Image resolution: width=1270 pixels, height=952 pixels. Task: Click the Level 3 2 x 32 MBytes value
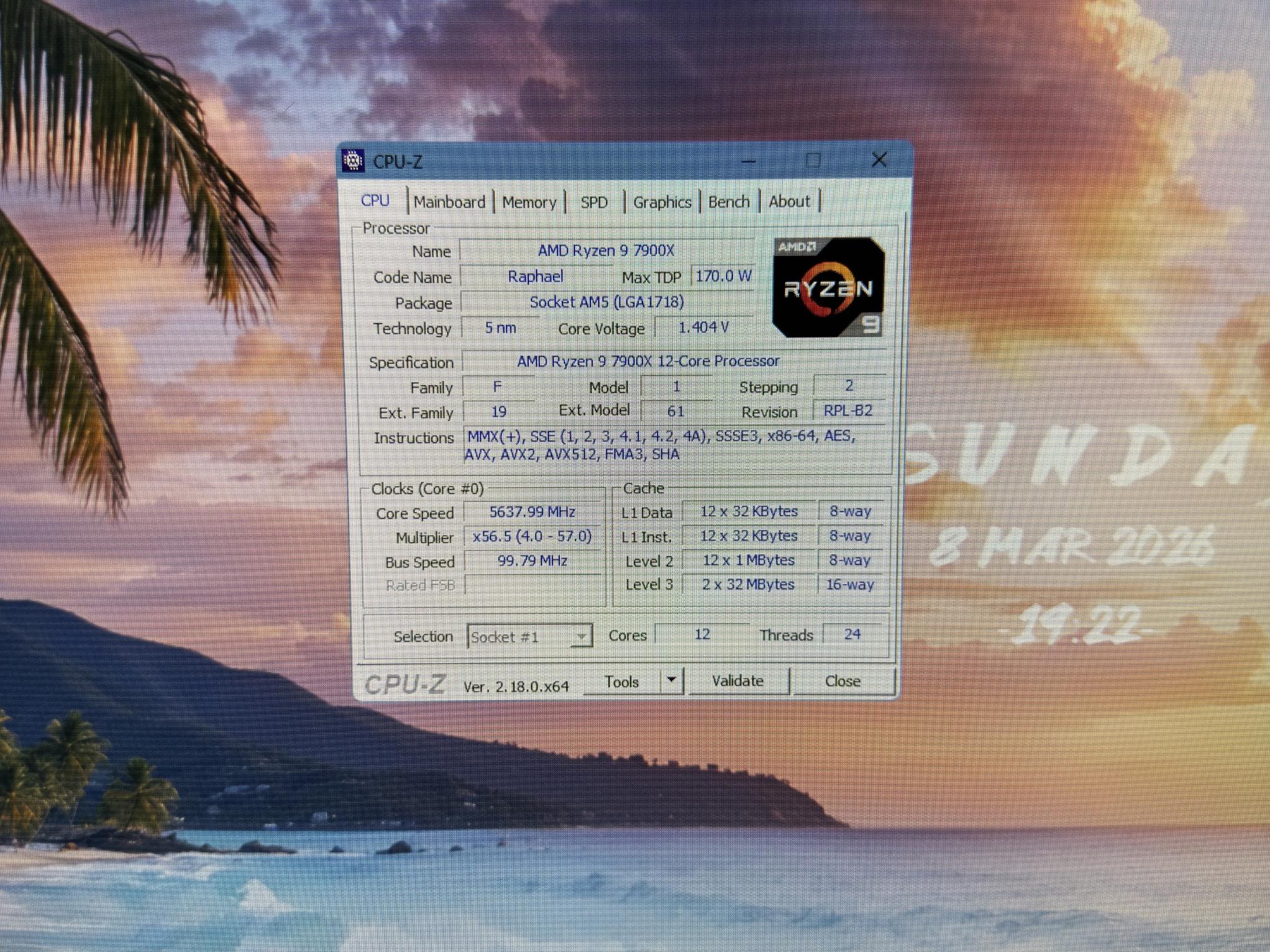748,584
